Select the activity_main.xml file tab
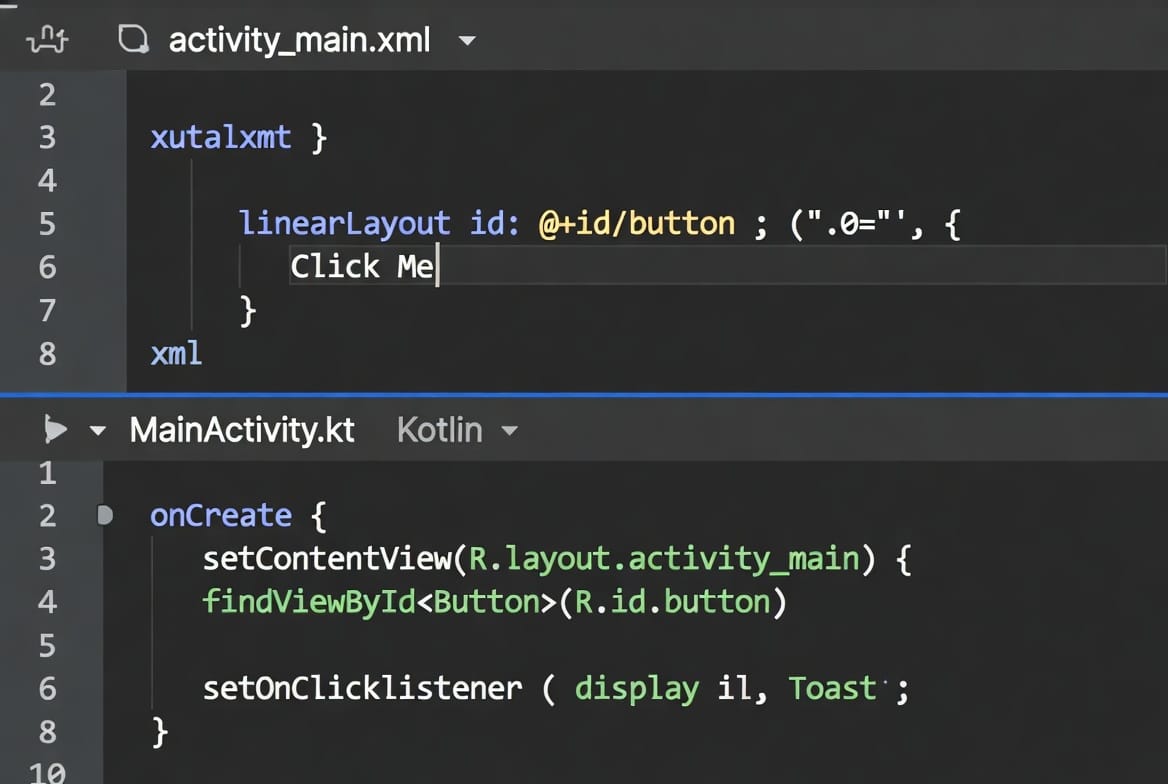Viewport: 1168px width, 784px height. click(x=299, y=40)
